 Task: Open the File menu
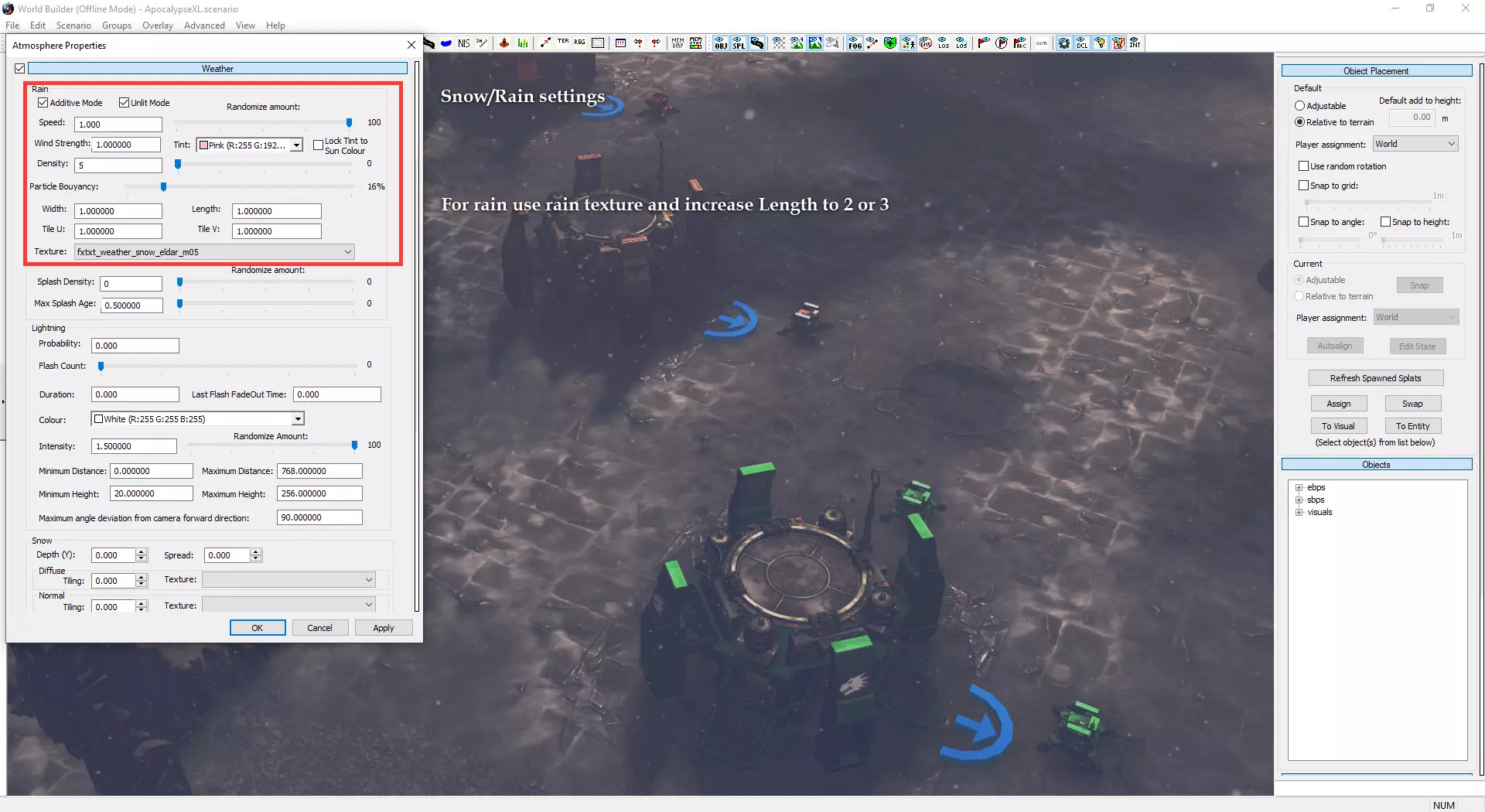(x=12, y=26)
